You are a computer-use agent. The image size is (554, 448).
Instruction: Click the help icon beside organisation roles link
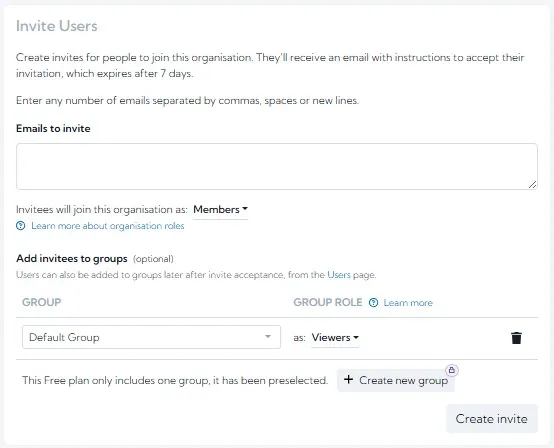click(x=21, y=226)
